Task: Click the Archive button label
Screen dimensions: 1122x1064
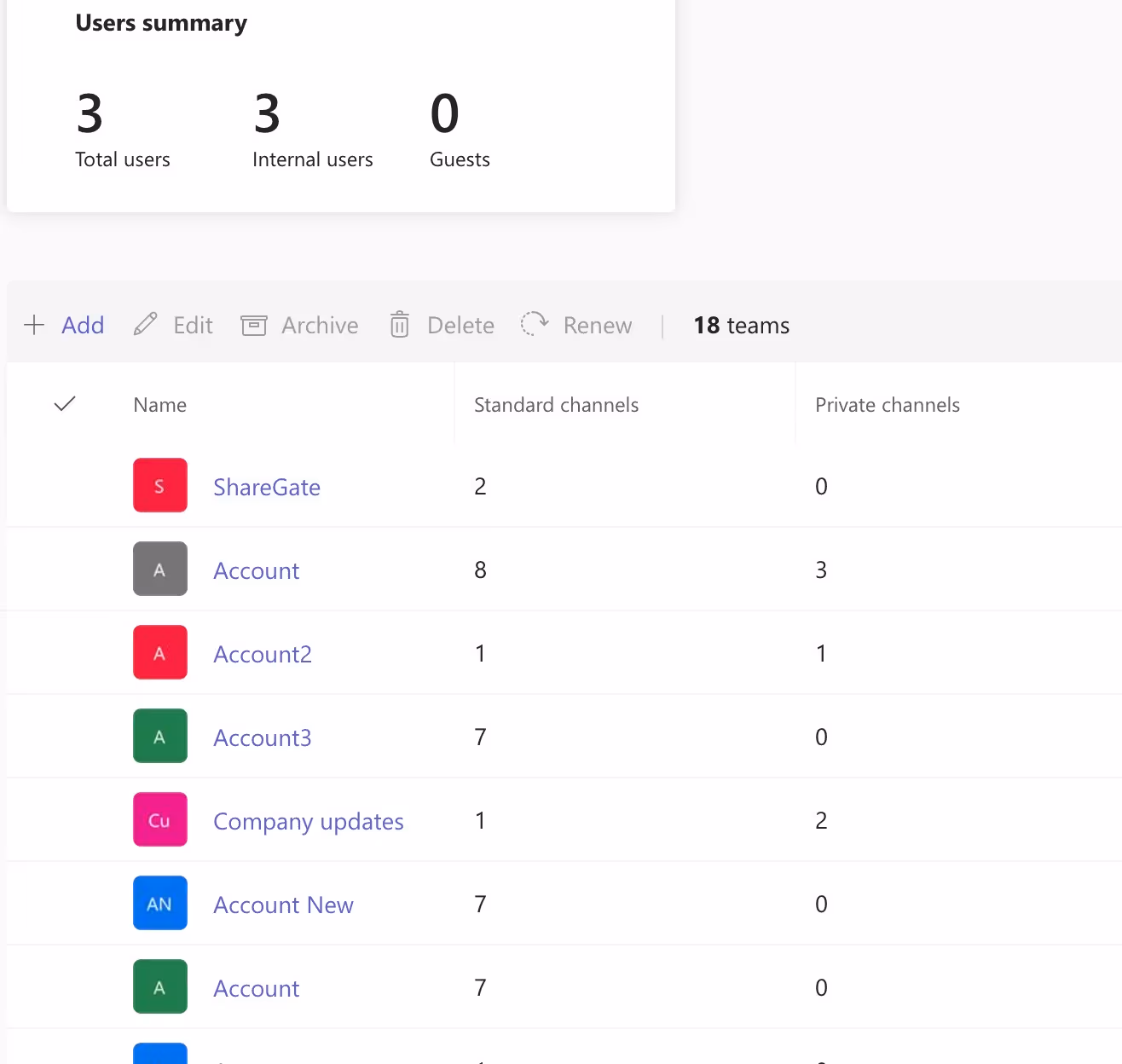Action: pos(320,325)
